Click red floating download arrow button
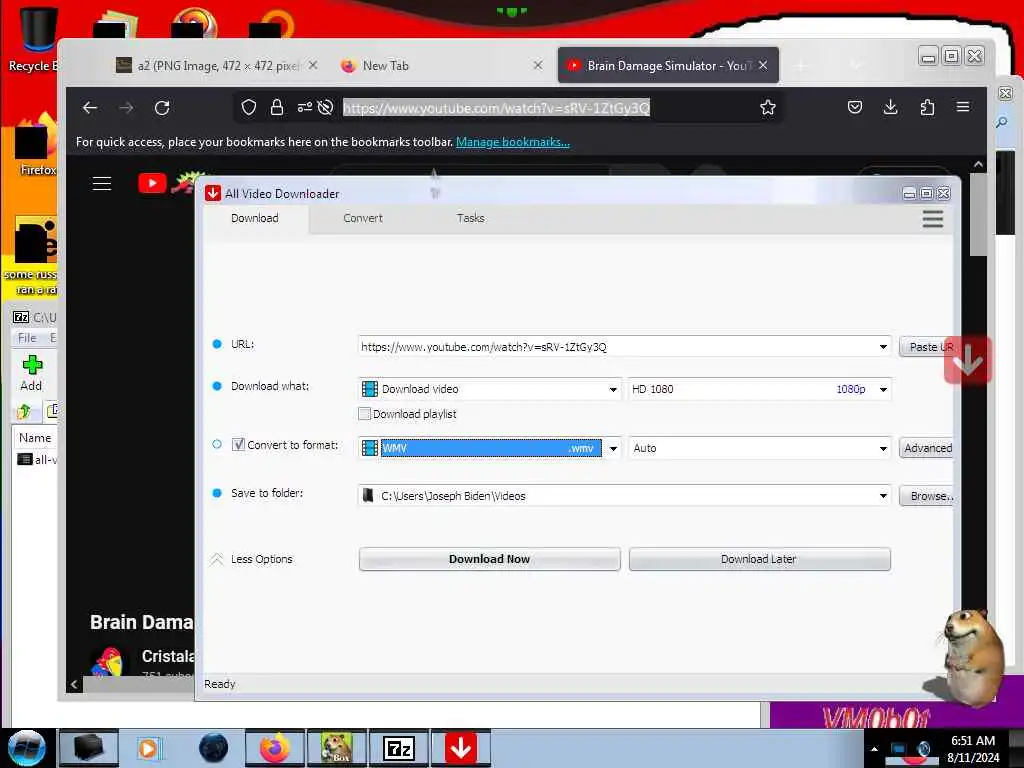Screen dimensions: 1024x768 tap(968, 360)
